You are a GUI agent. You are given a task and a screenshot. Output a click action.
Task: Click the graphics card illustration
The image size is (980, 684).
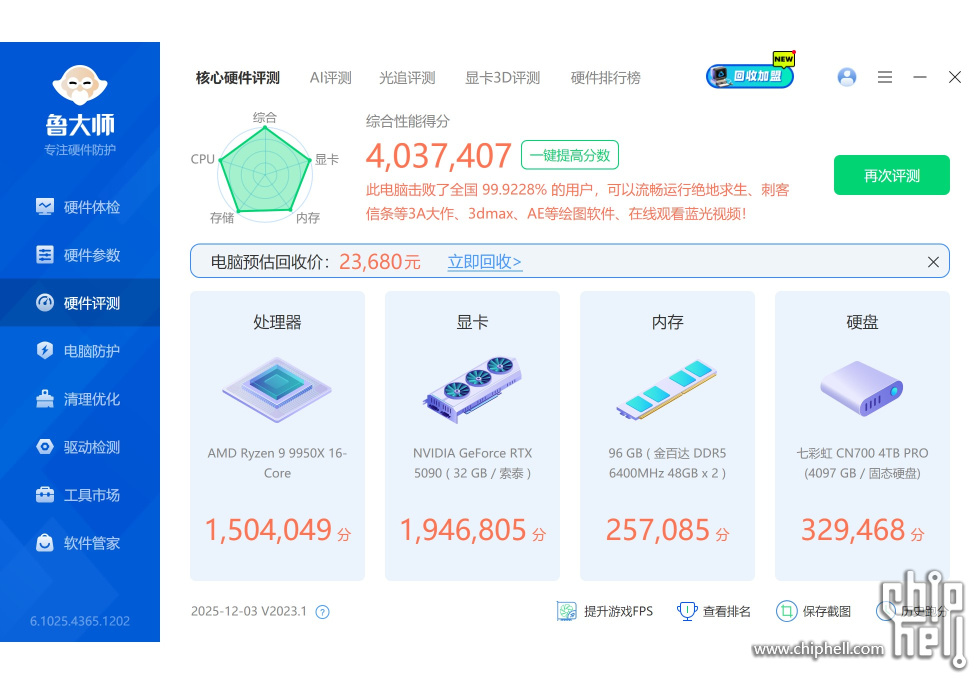[472, 389]
